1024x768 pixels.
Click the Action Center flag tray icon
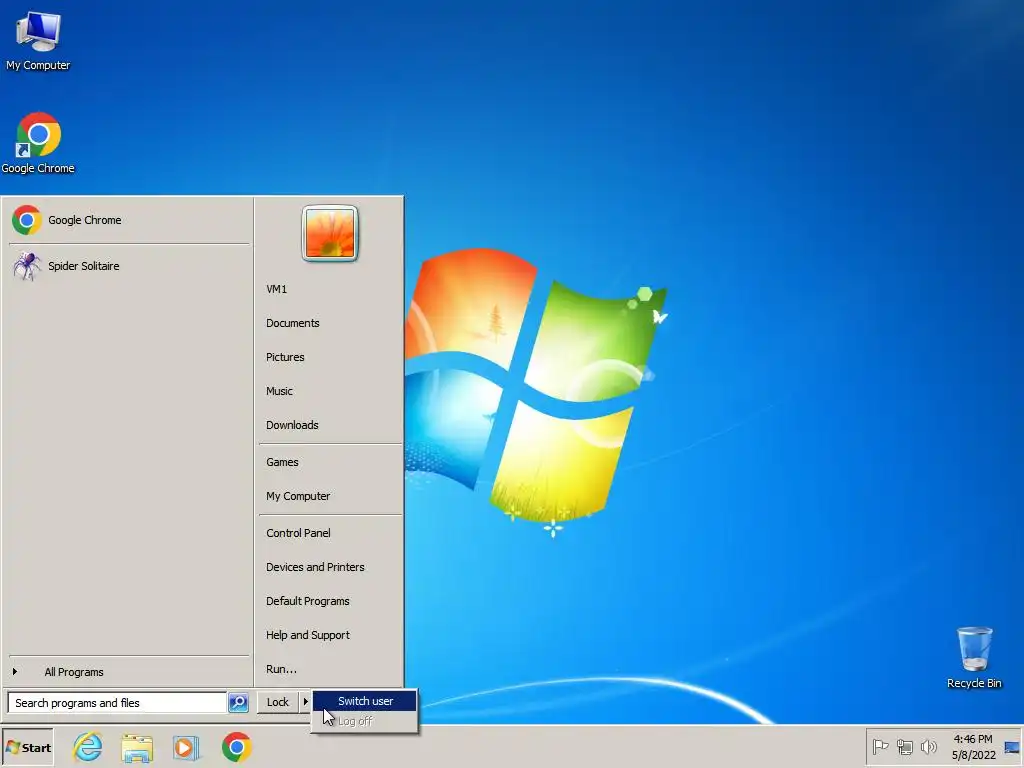point(880,746)
